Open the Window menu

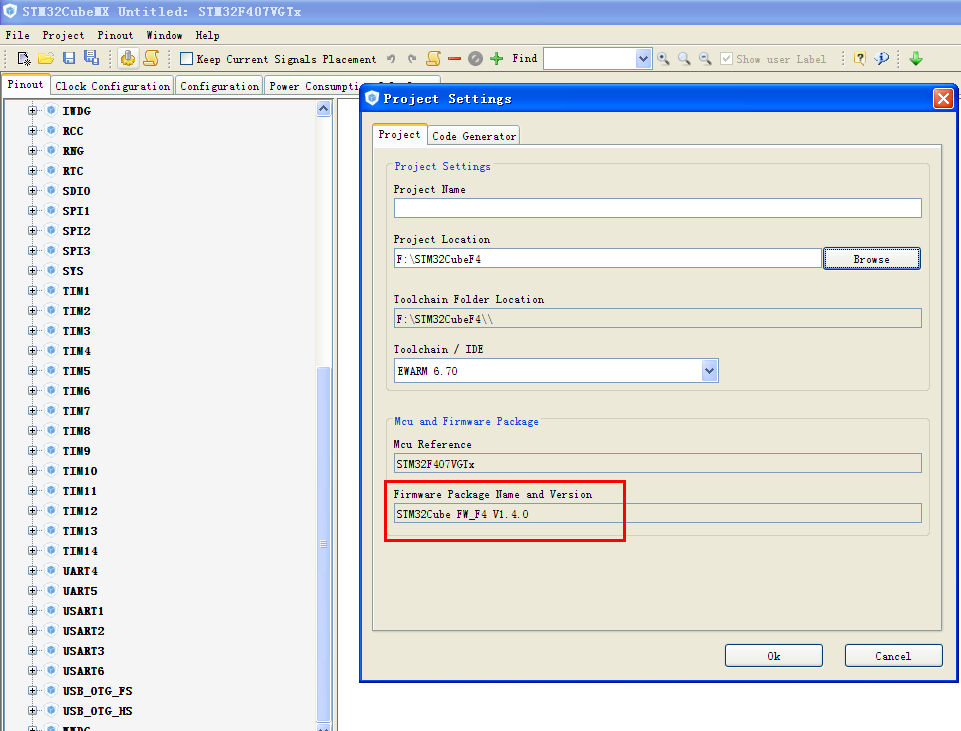pyautogui.click(x=164, y=36)
